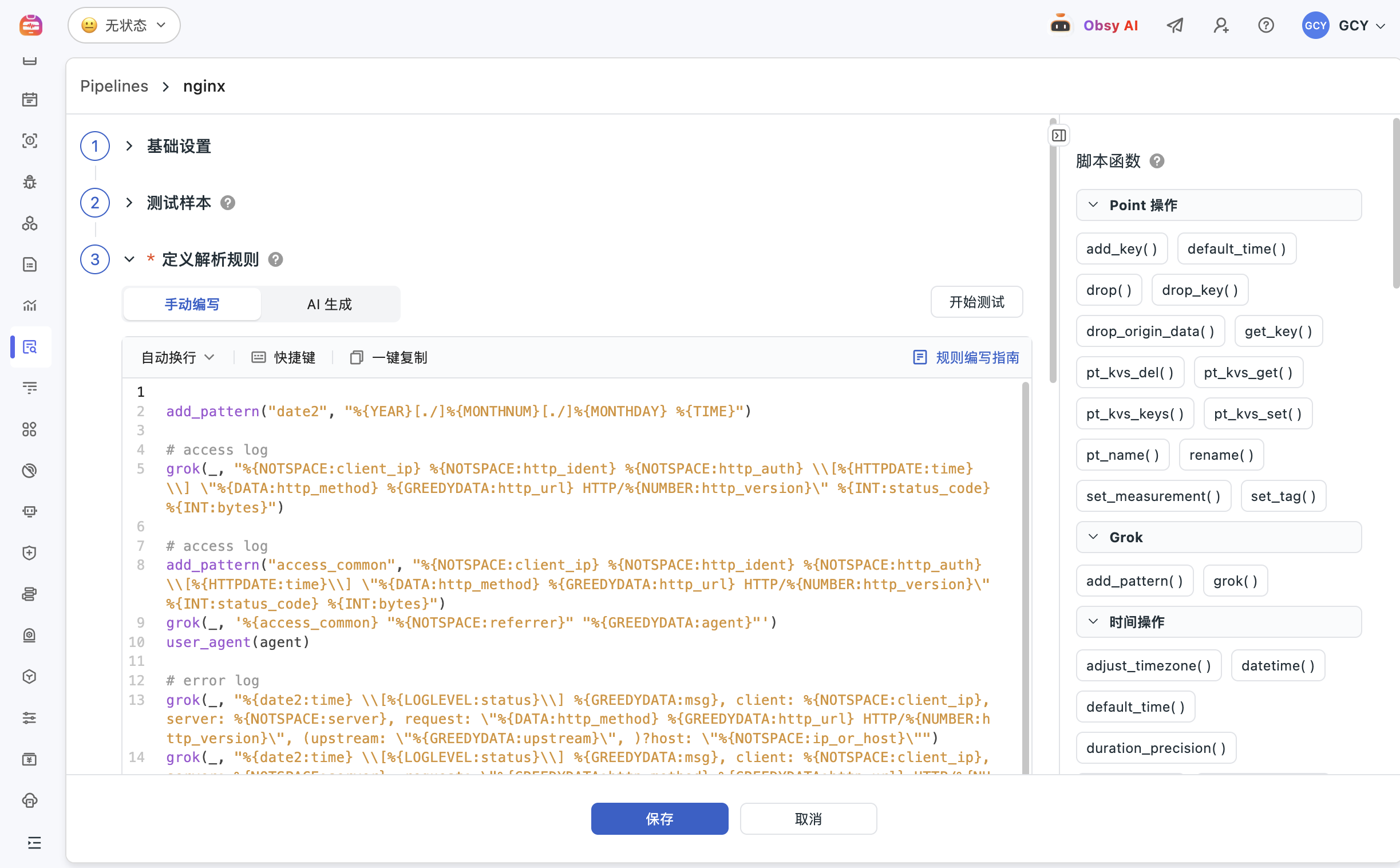Screen dimensions: 1400x868
Task: Collapse the script functions side panel icon
Action: pos(1059,136)
